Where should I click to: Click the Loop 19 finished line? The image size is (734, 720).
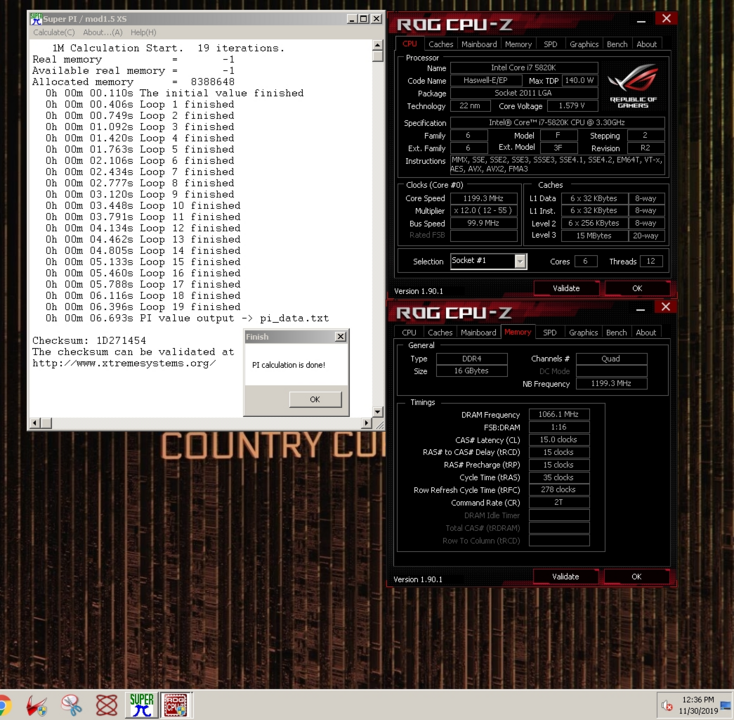143,307
